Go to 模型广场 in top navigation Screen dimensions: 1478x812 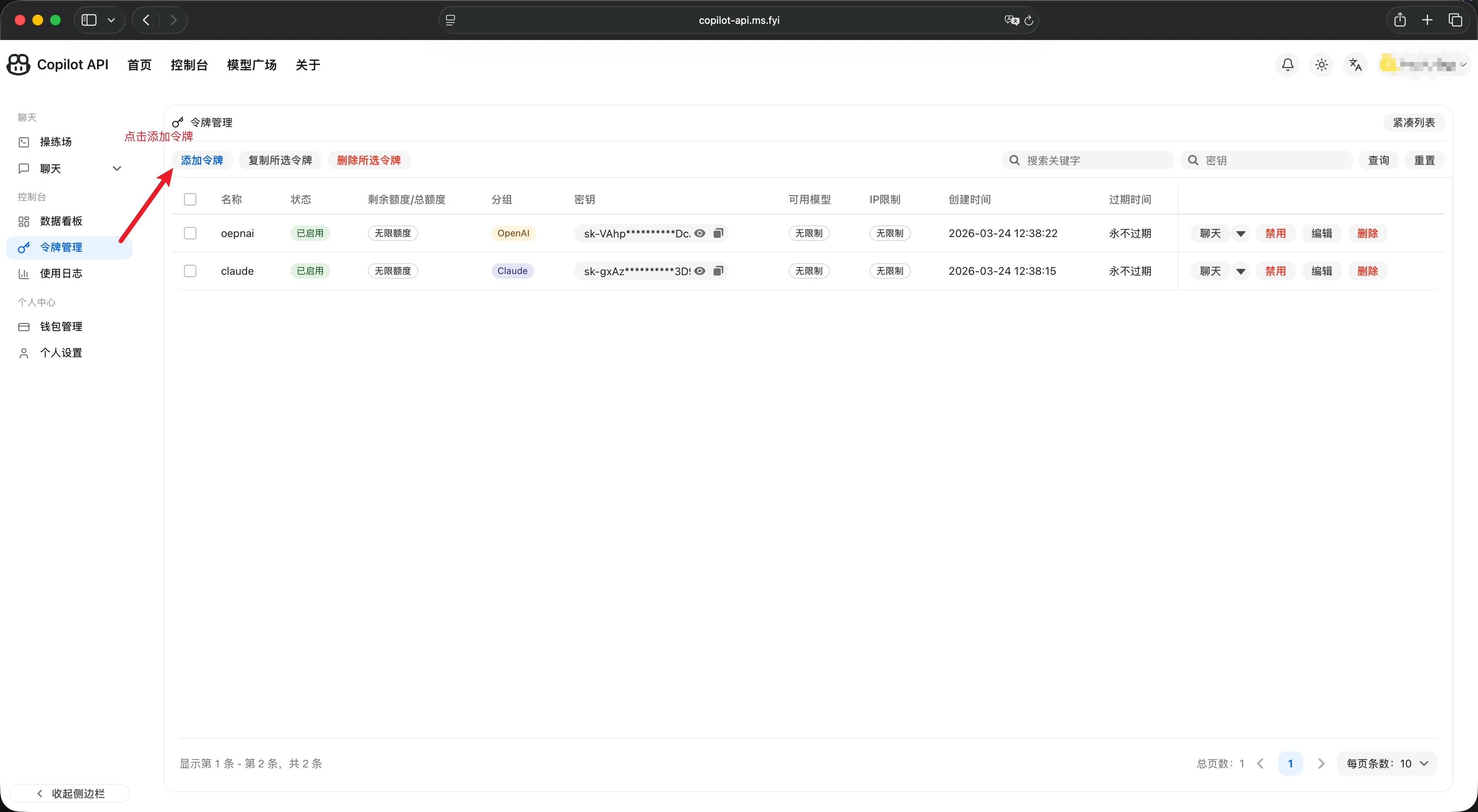tap(251, 65)
